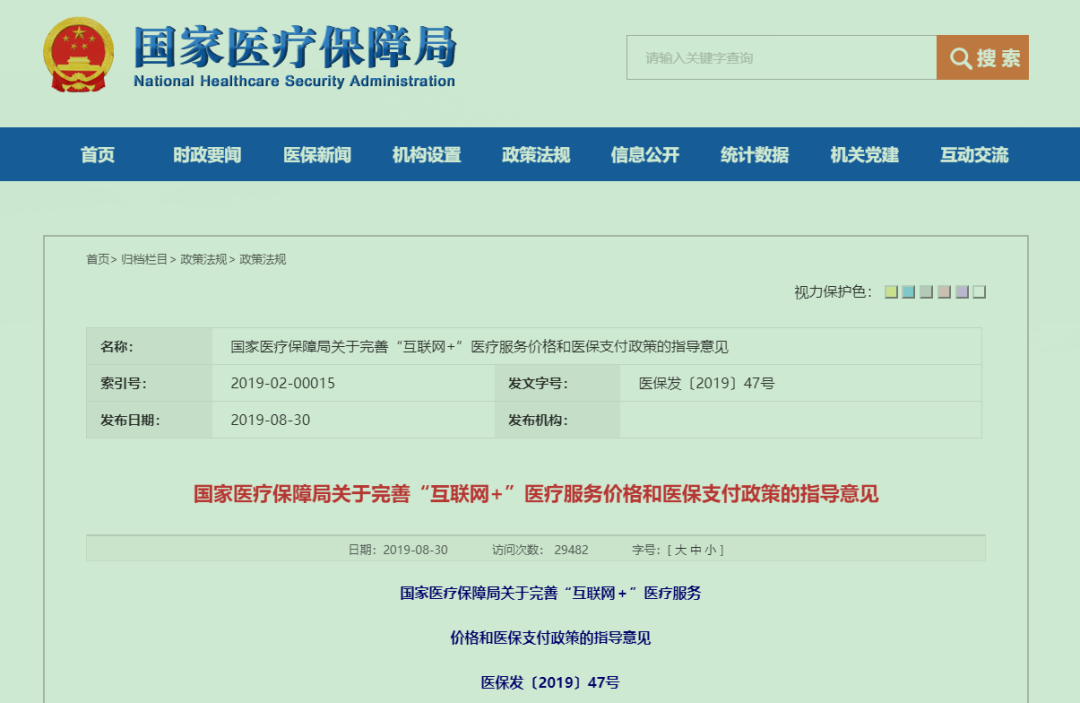Open the 时政要闻 navigation menu item

(x=207, y=155)
